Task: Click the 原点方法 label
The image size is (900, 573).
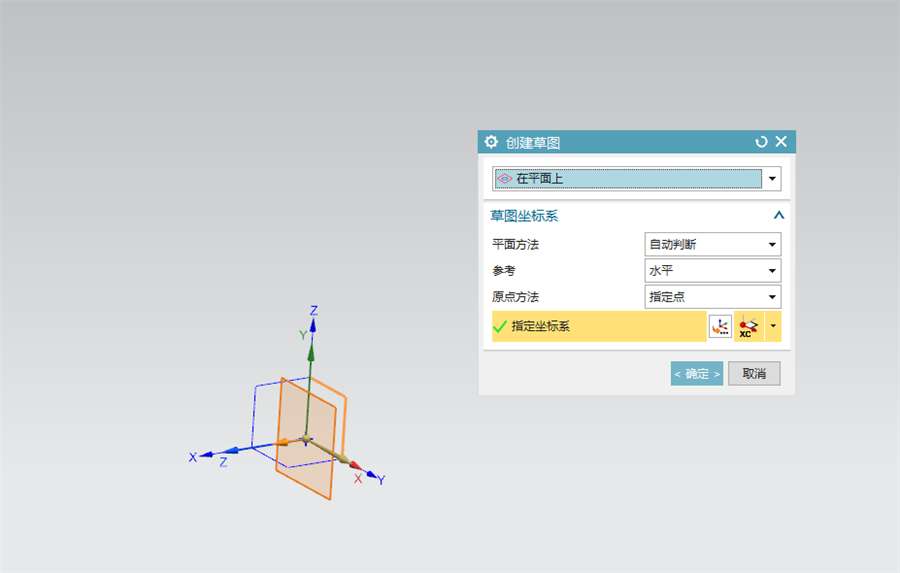Action: pos(515,297)
